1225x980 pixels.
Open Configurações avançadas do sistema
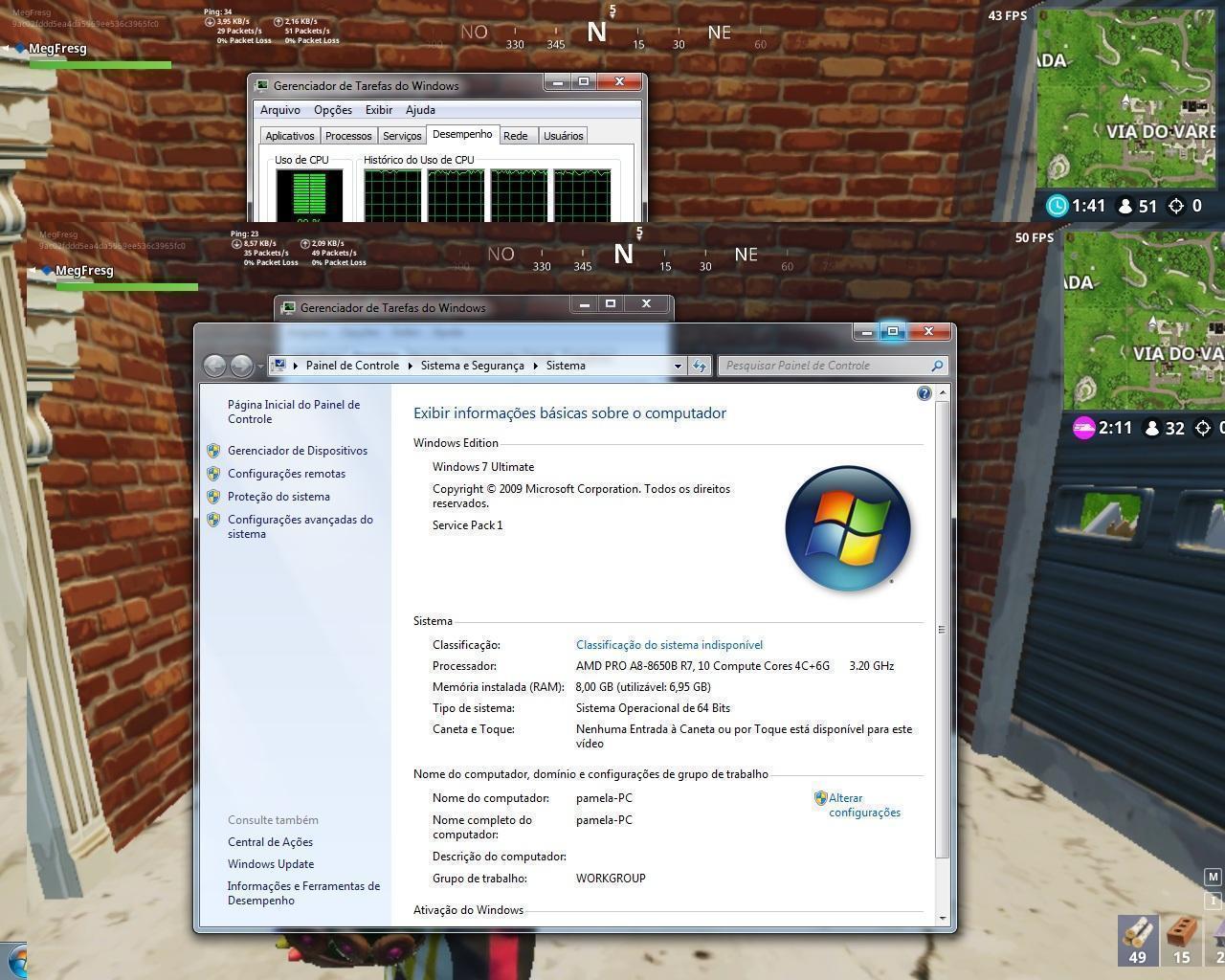(x=301, y=526)
